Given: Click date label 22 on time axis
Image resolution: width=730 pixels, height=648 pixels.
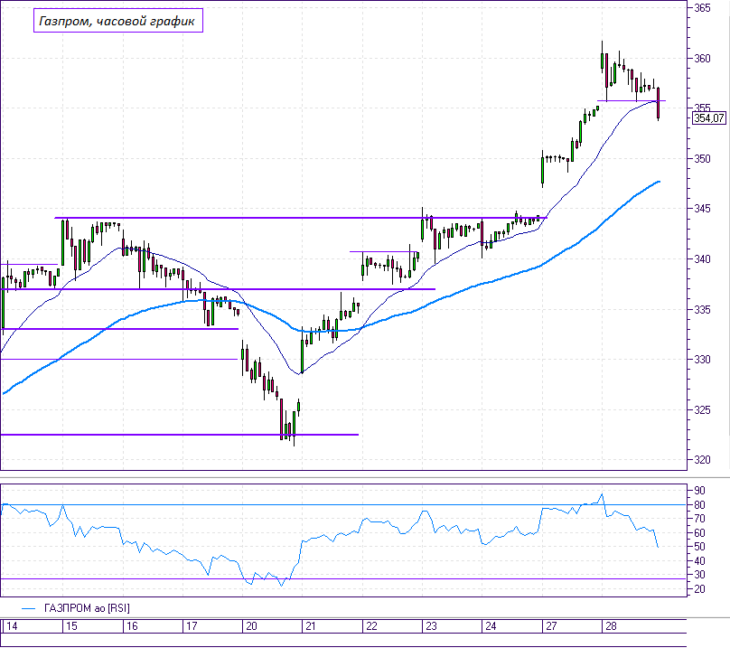Looking at the screenshot, I should (371, 626).
